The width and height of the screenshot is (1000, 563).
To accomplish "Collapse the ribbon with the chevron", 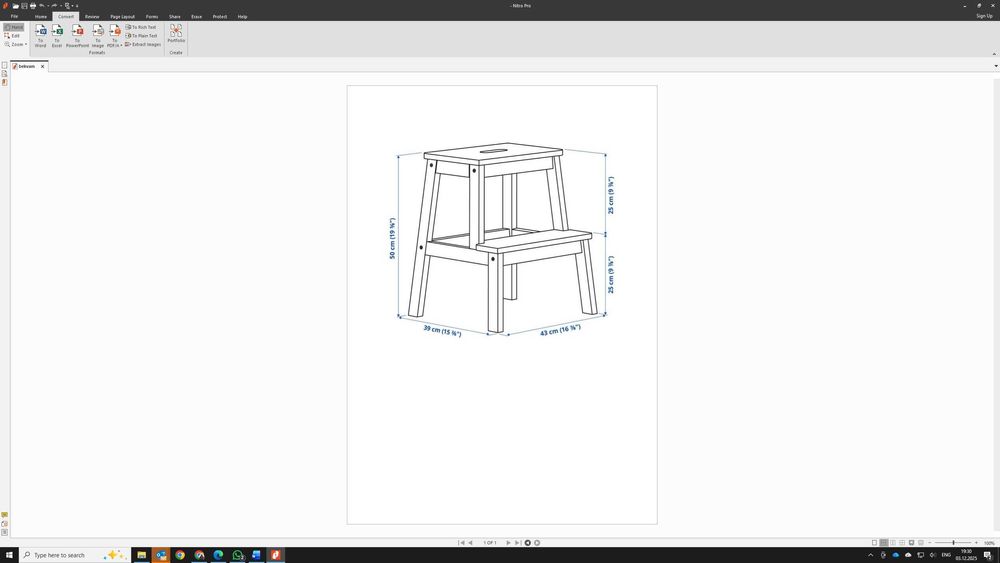I will [x=994, y=54].
